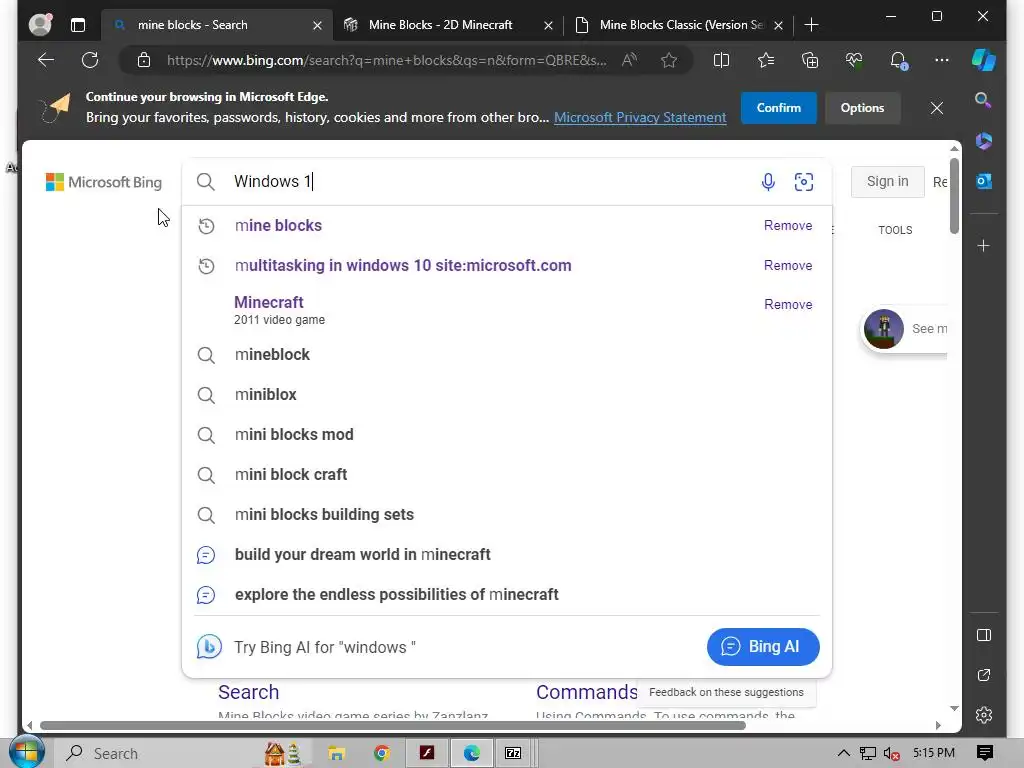Image resolution: width=1024 pixels, height=768 pixels.
Task: Open sidebar settings gear
Action: (x=984, y=715)
